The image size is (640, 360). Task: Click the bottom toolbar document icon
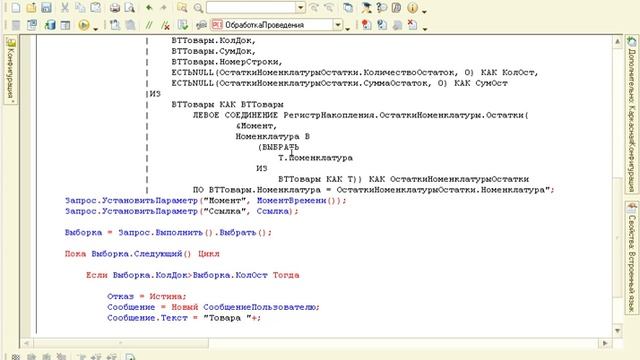[x=131, y=357]
